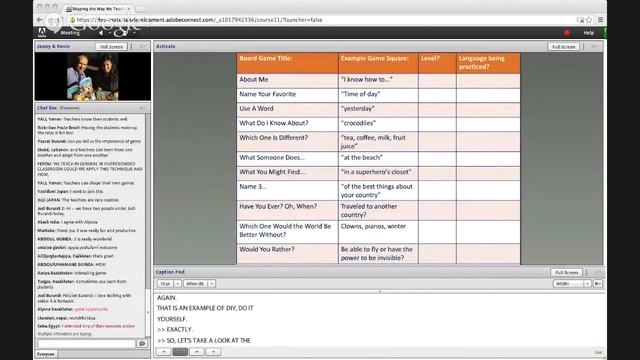Click the Jenny & Kevin webcam video
The width and height of the screenshot is (640, 360).
pos(93,77)
